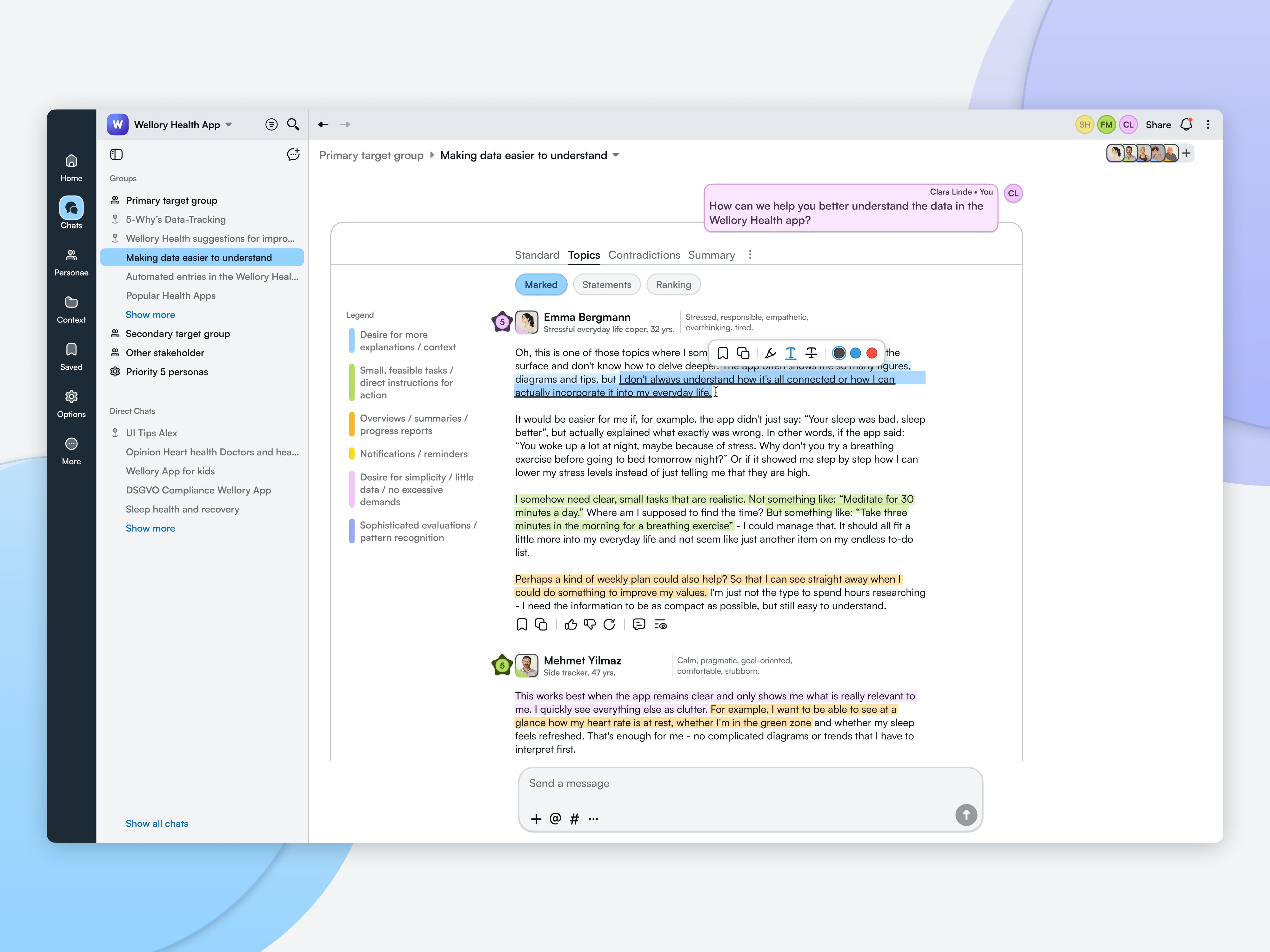1270x952 pixels.
Task: Pick the red color swatch
Action: point(872,353)
